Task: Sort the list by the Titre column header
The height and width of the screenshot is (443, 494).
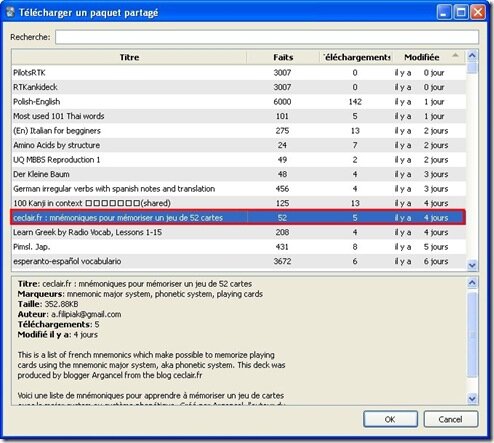Action: (x=129, y=57)
